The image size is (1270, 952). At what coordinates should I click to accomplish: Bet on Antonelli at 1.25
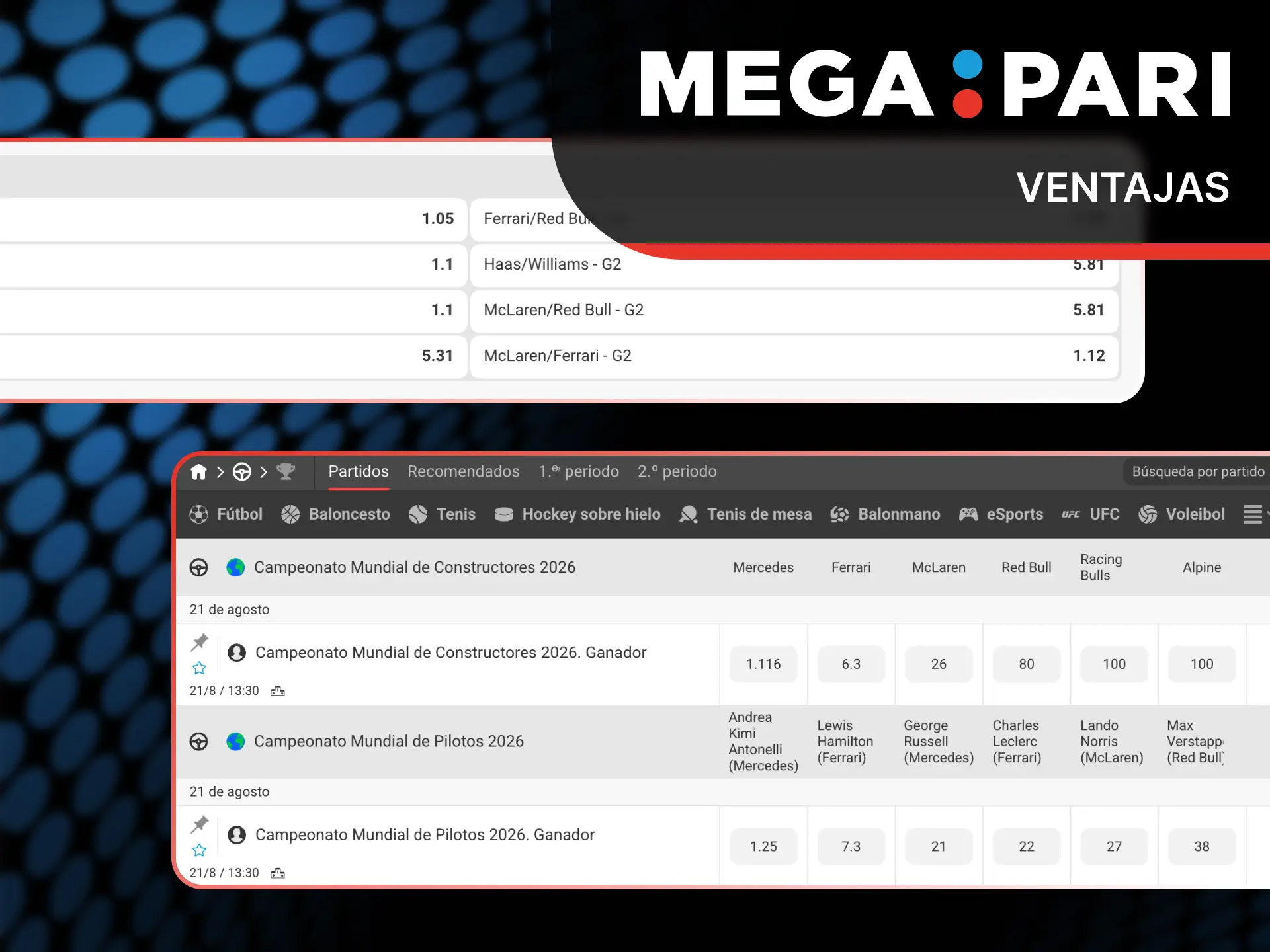[763, 847]
